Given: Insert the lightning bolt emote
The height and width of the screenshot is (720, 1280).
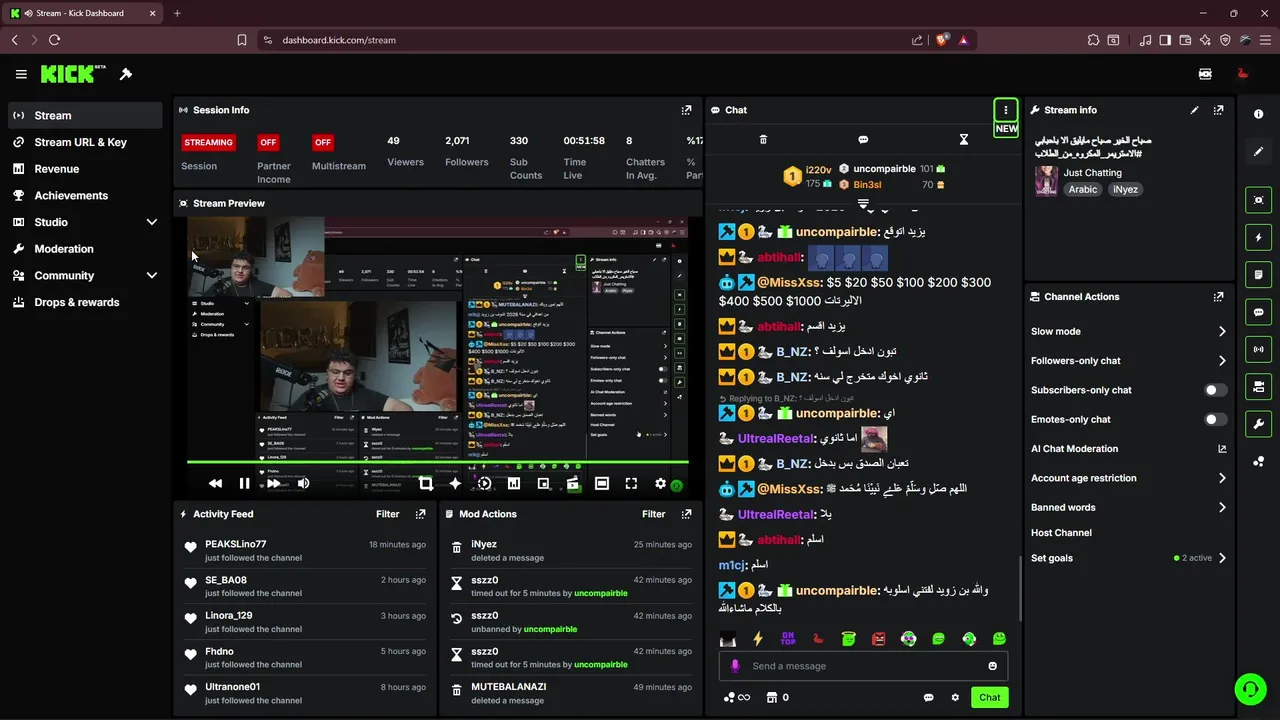Looking at the screenshot, I should (x=757, y=639).
